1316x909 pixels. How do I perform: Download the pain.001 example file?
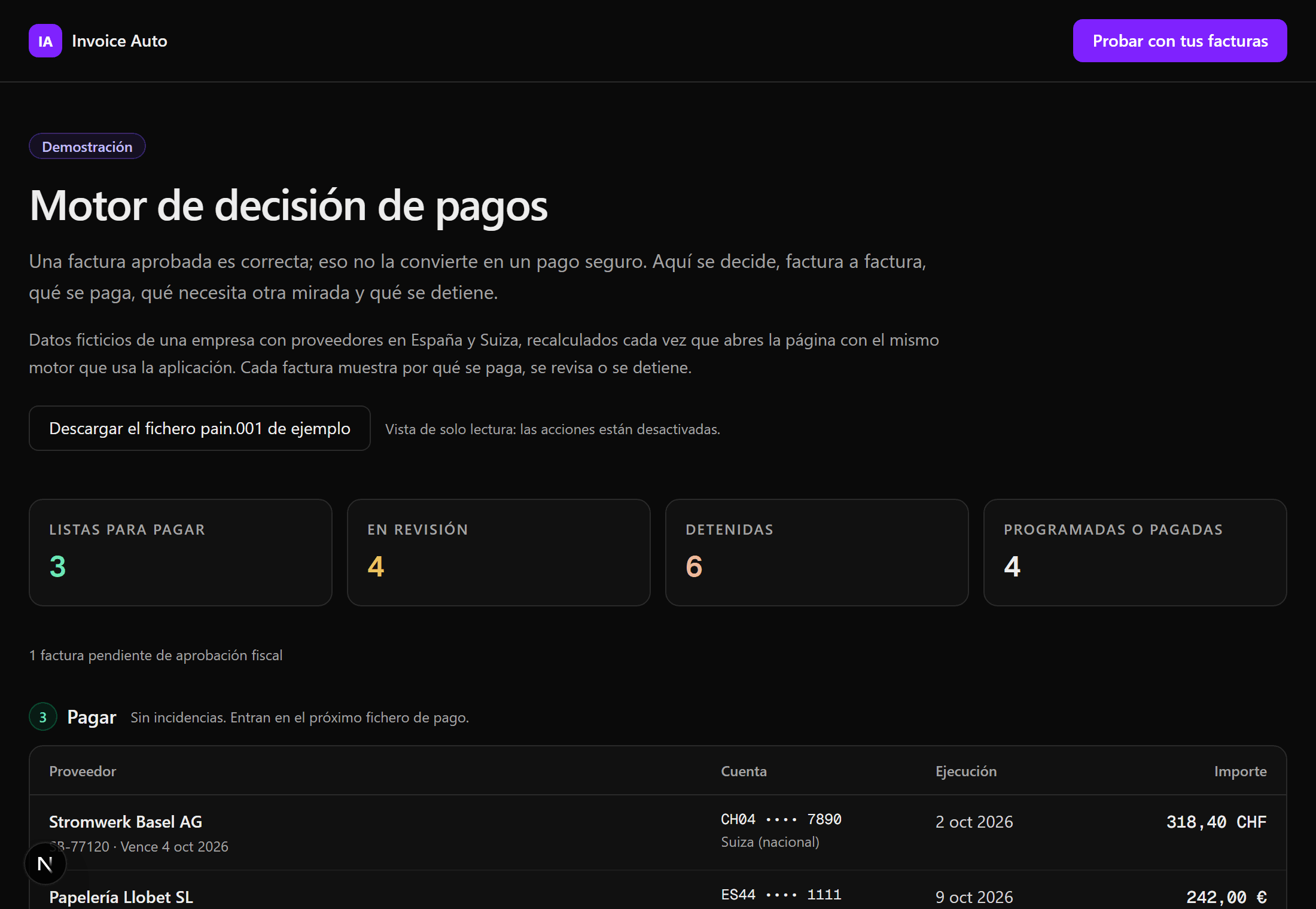click(200, 428)
